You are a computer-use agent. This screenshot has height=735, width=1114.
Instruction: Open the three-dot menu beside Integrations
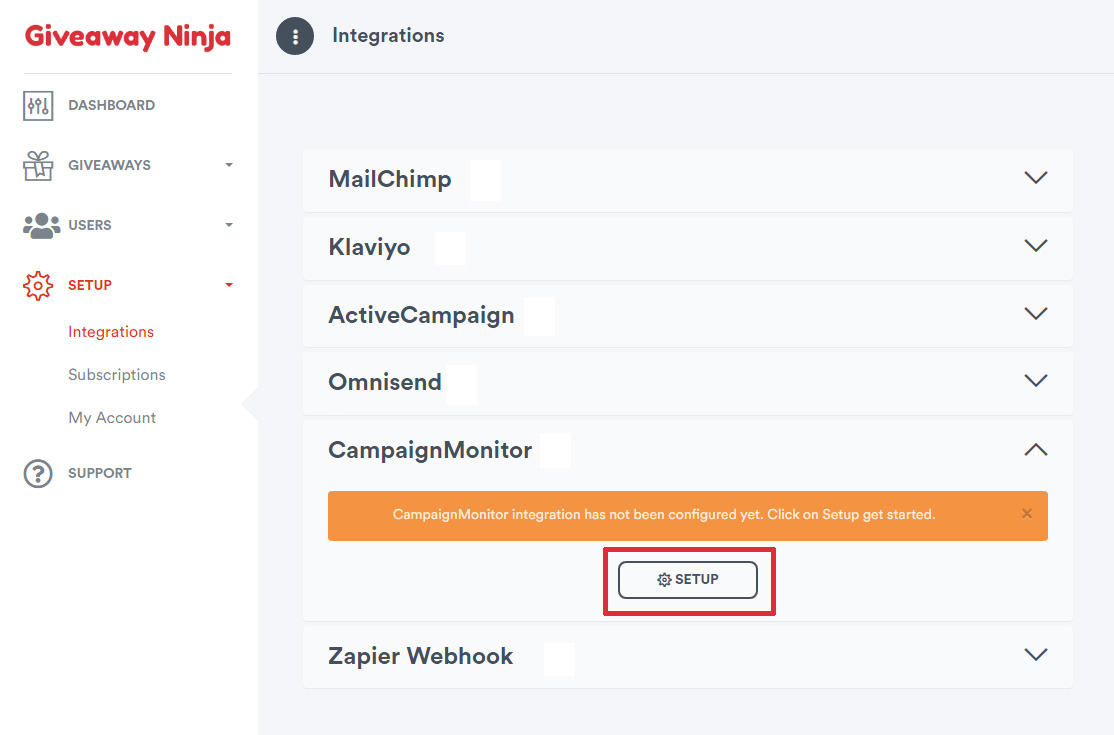(x=295, y=36)
